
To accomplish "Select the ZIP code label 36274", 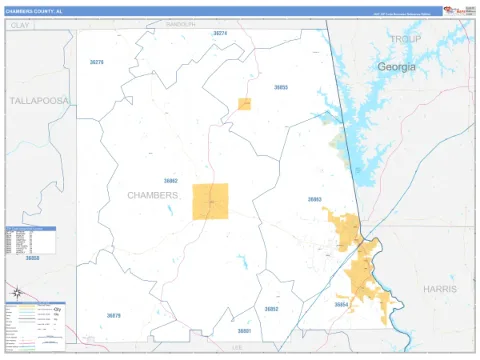I will pyautogui.click(x=220, y=33).
